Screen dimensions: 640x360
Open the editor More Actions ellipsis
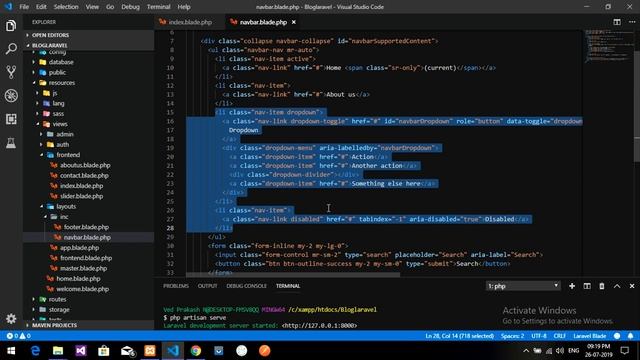(631, 22)
